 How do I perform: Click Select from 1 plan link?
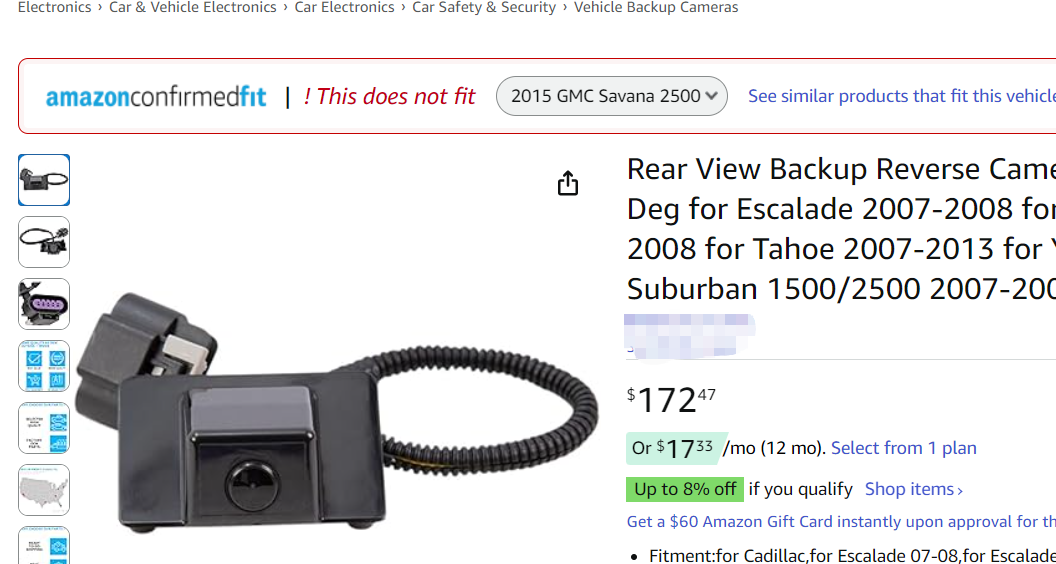(x=903, y=448)
